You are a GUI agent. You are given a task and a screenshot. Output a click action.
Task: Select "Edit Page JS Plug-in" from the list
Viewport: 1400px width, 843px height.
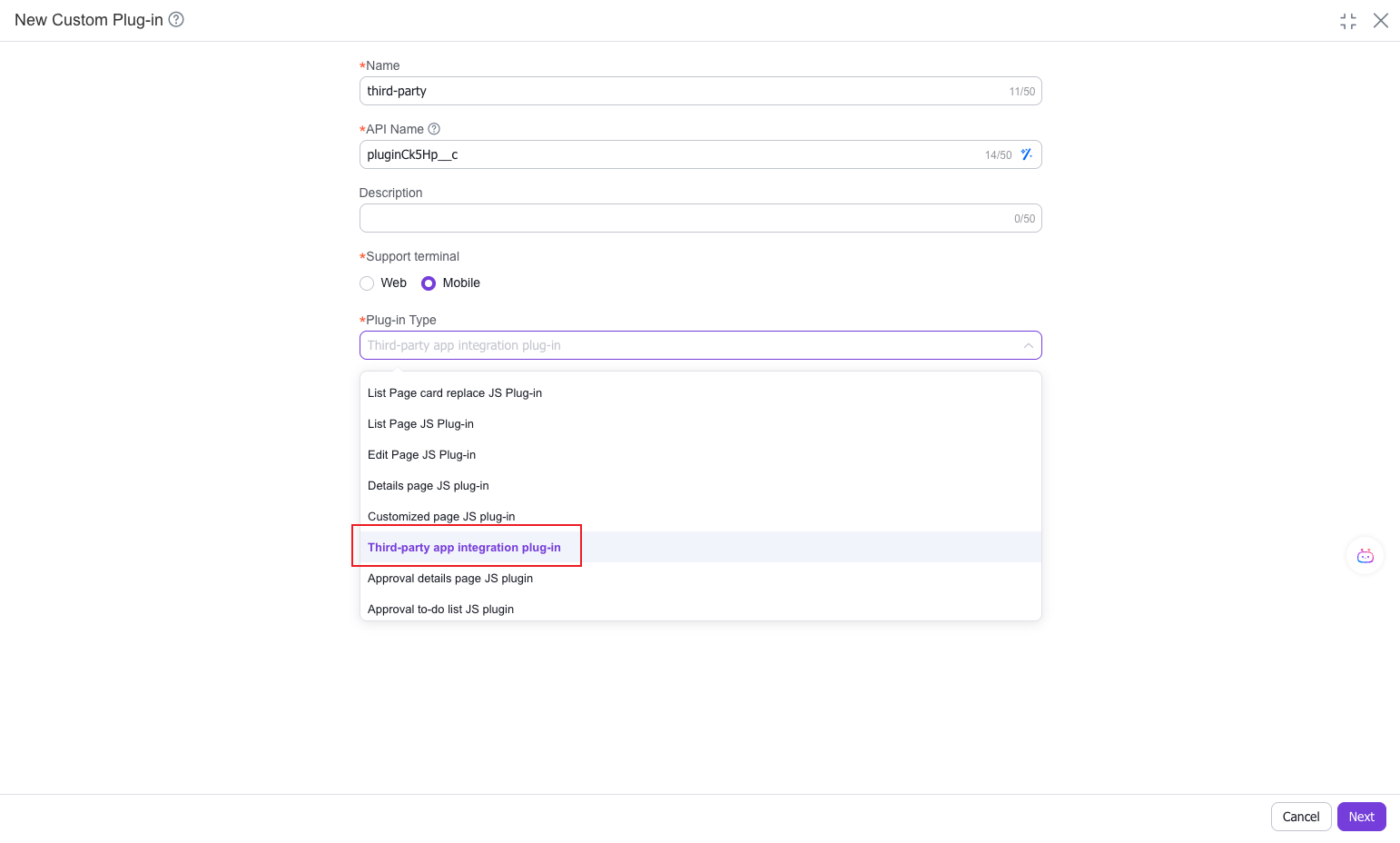point(421,454)
